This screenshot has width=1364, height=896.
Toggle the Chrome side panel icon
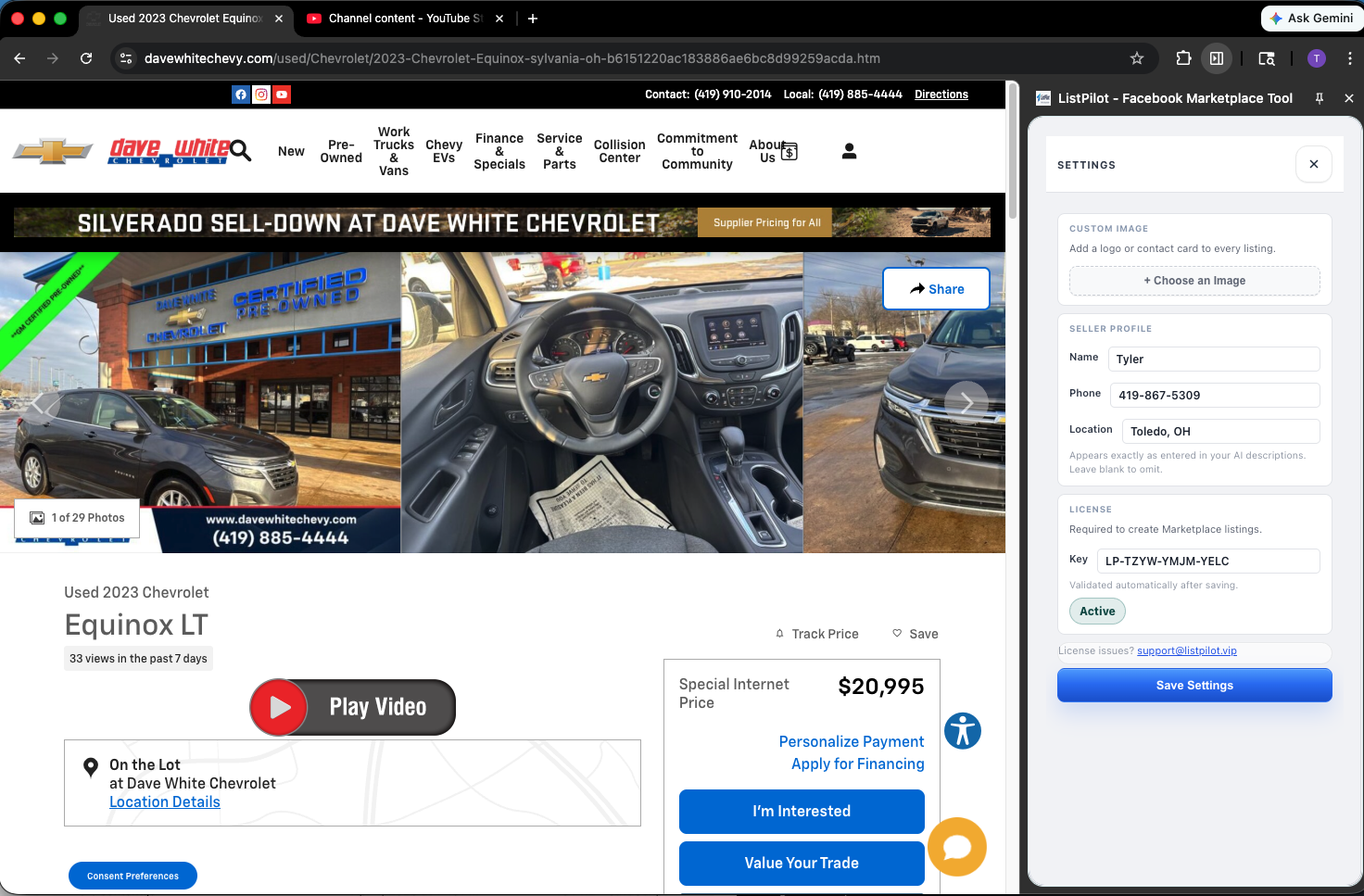pos(1217,58)
